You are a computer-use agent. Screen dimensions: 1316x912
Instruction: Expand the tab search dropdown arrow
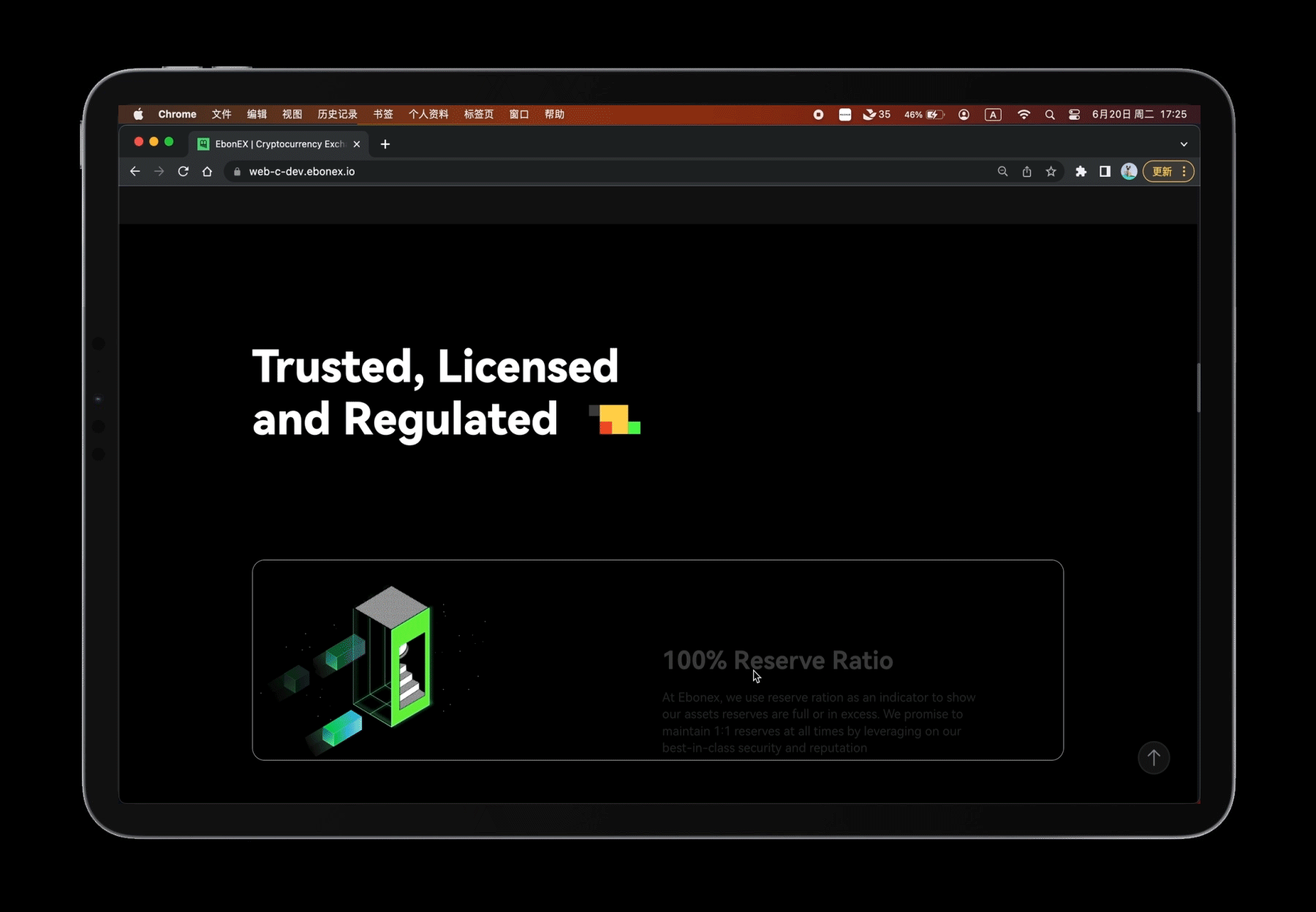pos(1184,144)
